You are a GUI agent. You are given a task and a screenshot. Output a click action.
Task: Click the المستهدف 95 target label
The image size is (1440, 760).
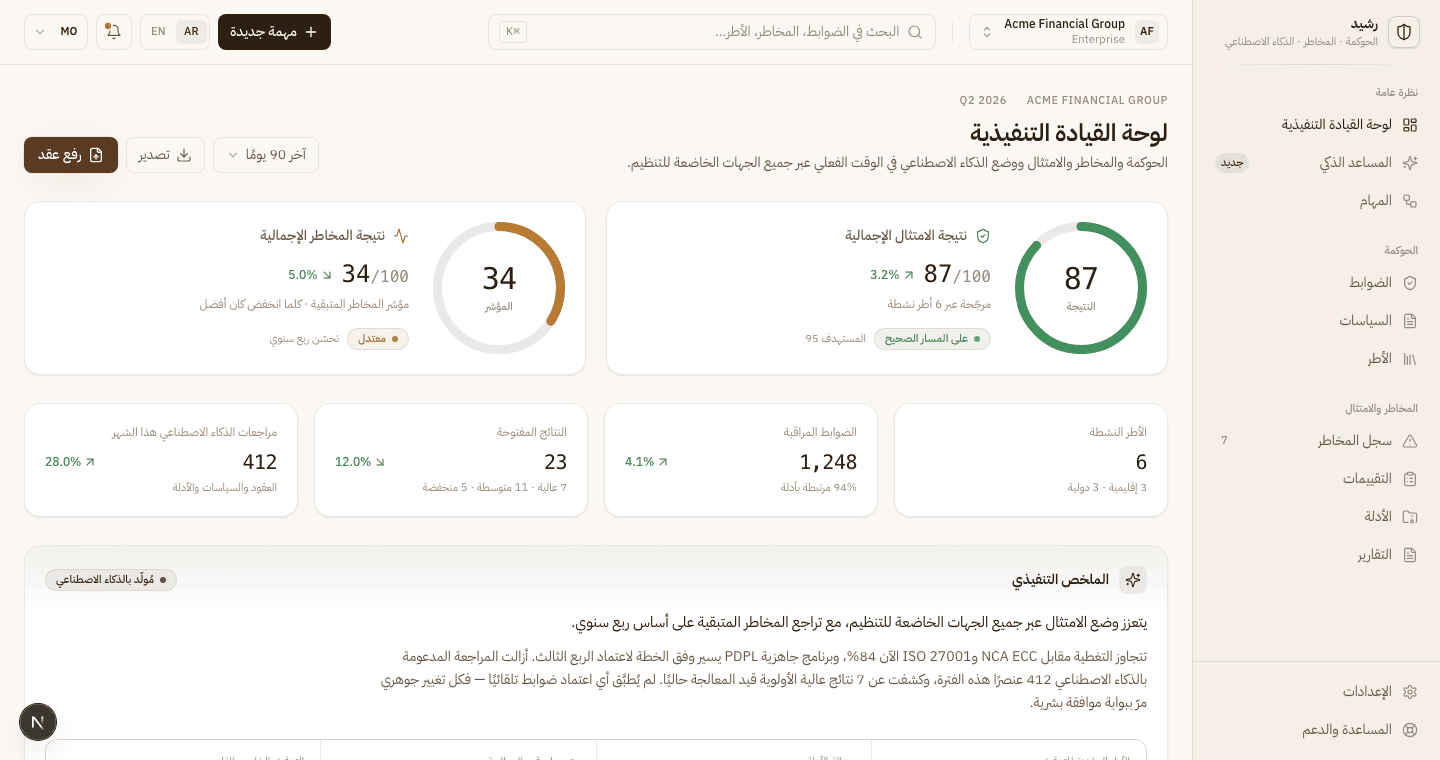[x=835, y=339]
